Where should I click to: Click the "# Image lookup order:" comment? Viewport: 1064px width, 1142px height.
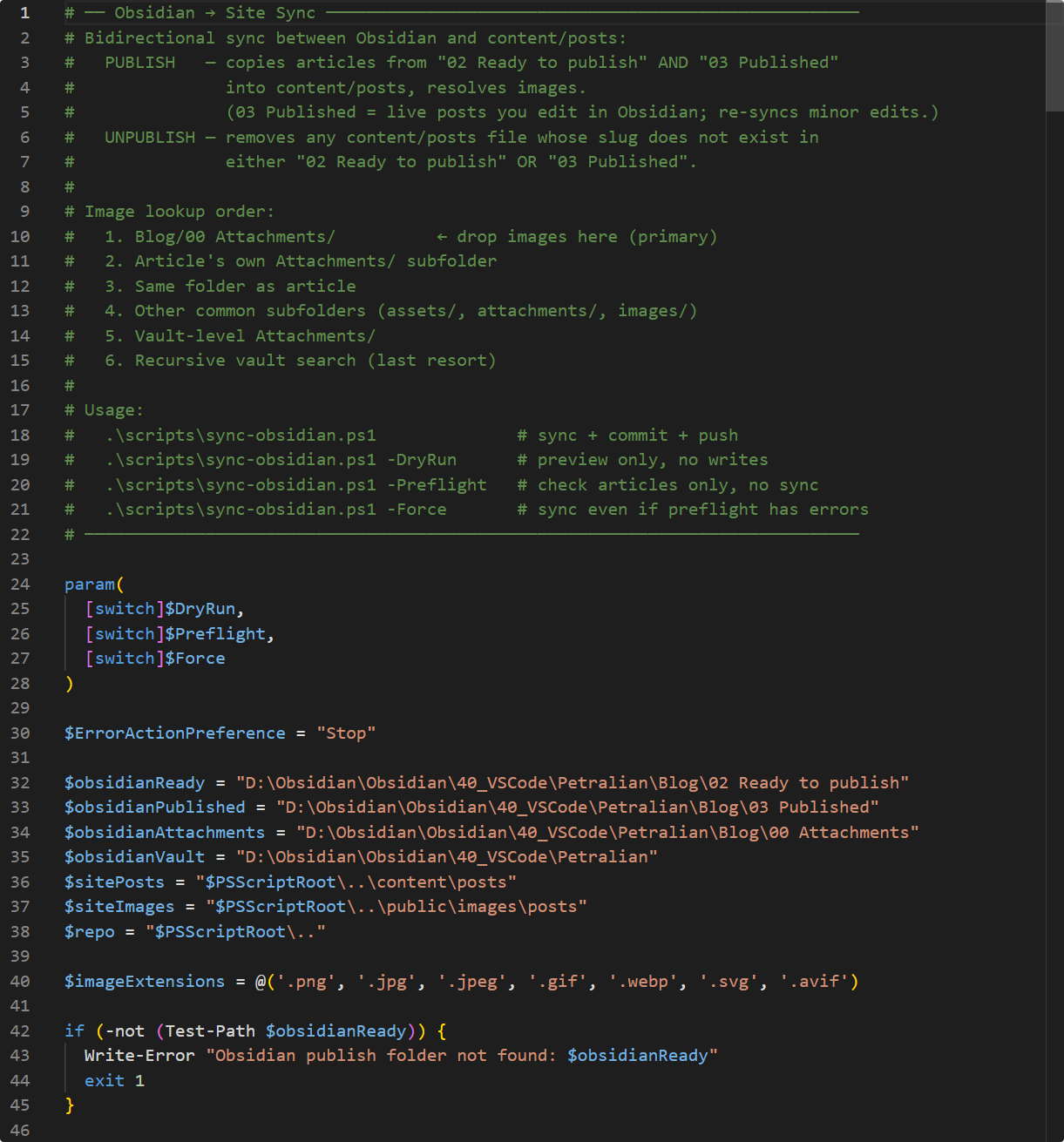pos(169,212)
